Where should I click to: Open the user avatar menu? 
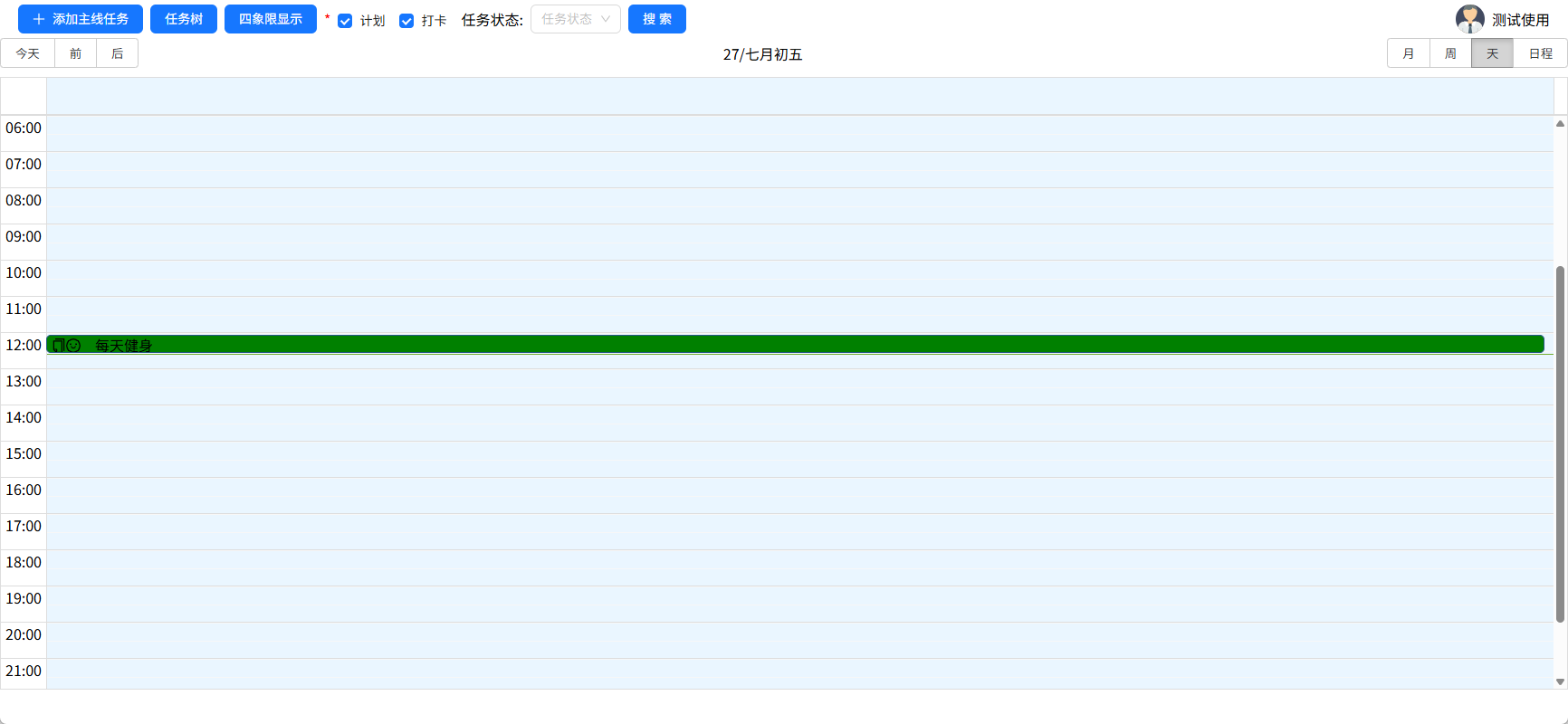1469,19
